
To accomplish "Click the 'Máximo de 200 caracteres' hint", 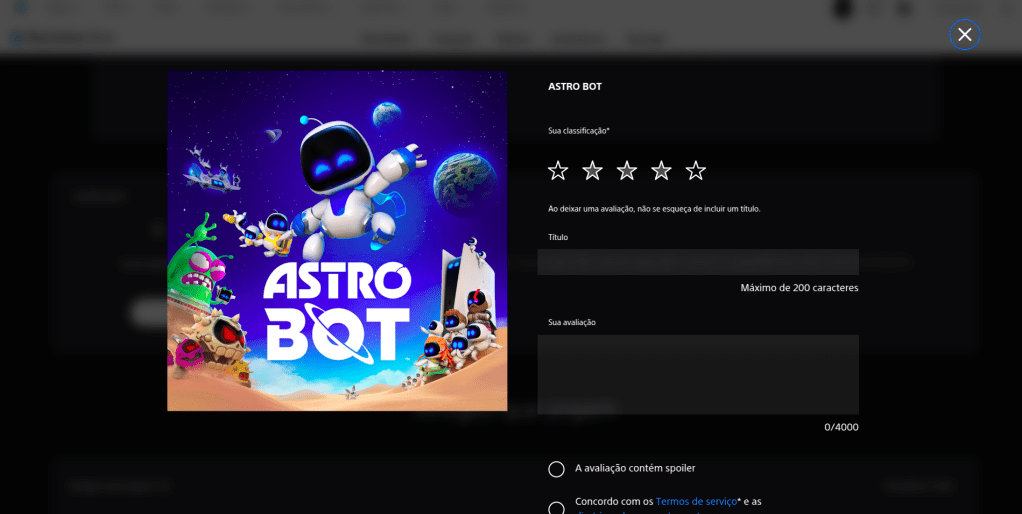I will pyautogui.click(x=799, y=287).
